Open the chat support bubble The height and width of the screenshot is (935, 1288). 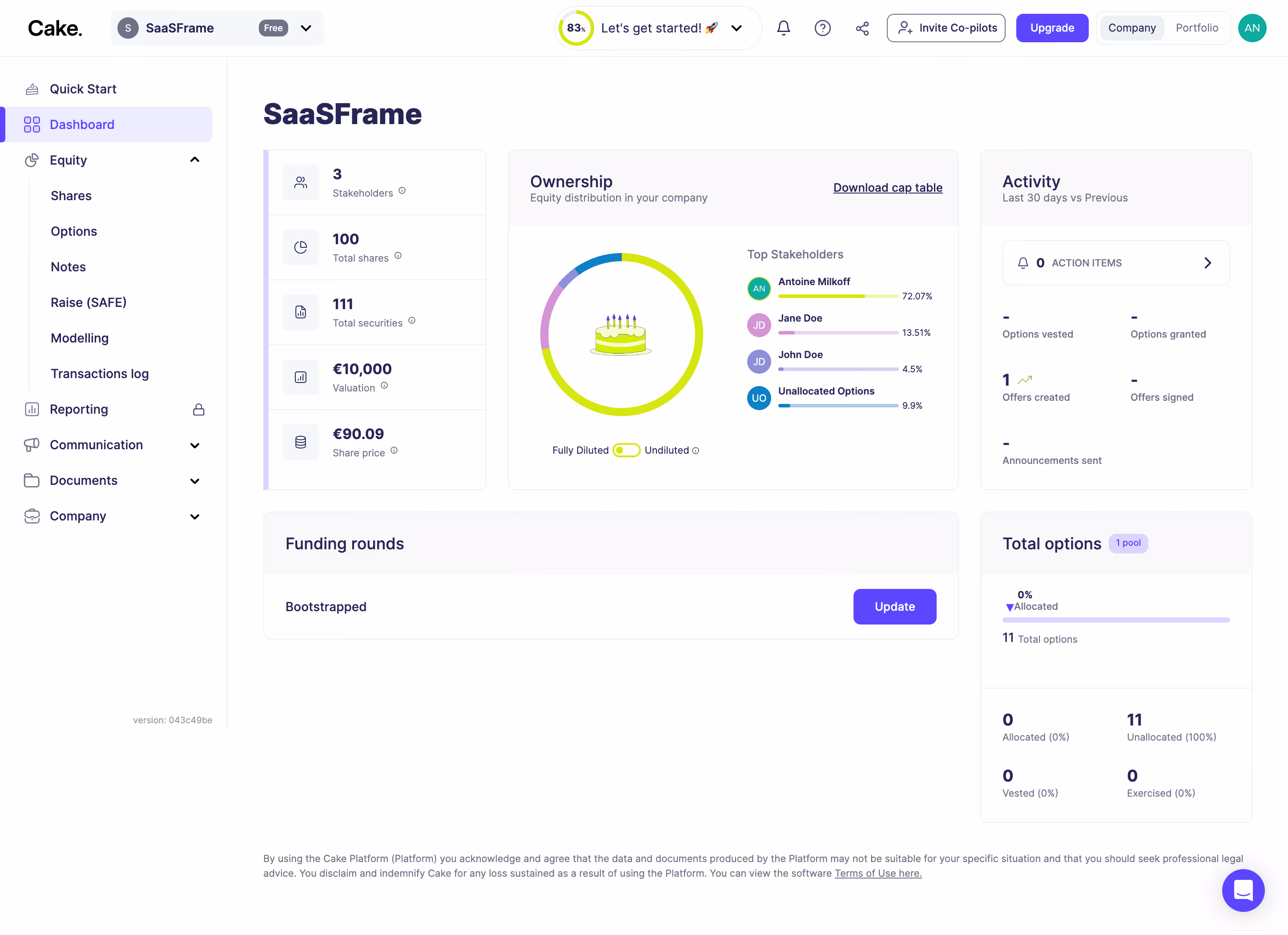[x=1243, y=890]
